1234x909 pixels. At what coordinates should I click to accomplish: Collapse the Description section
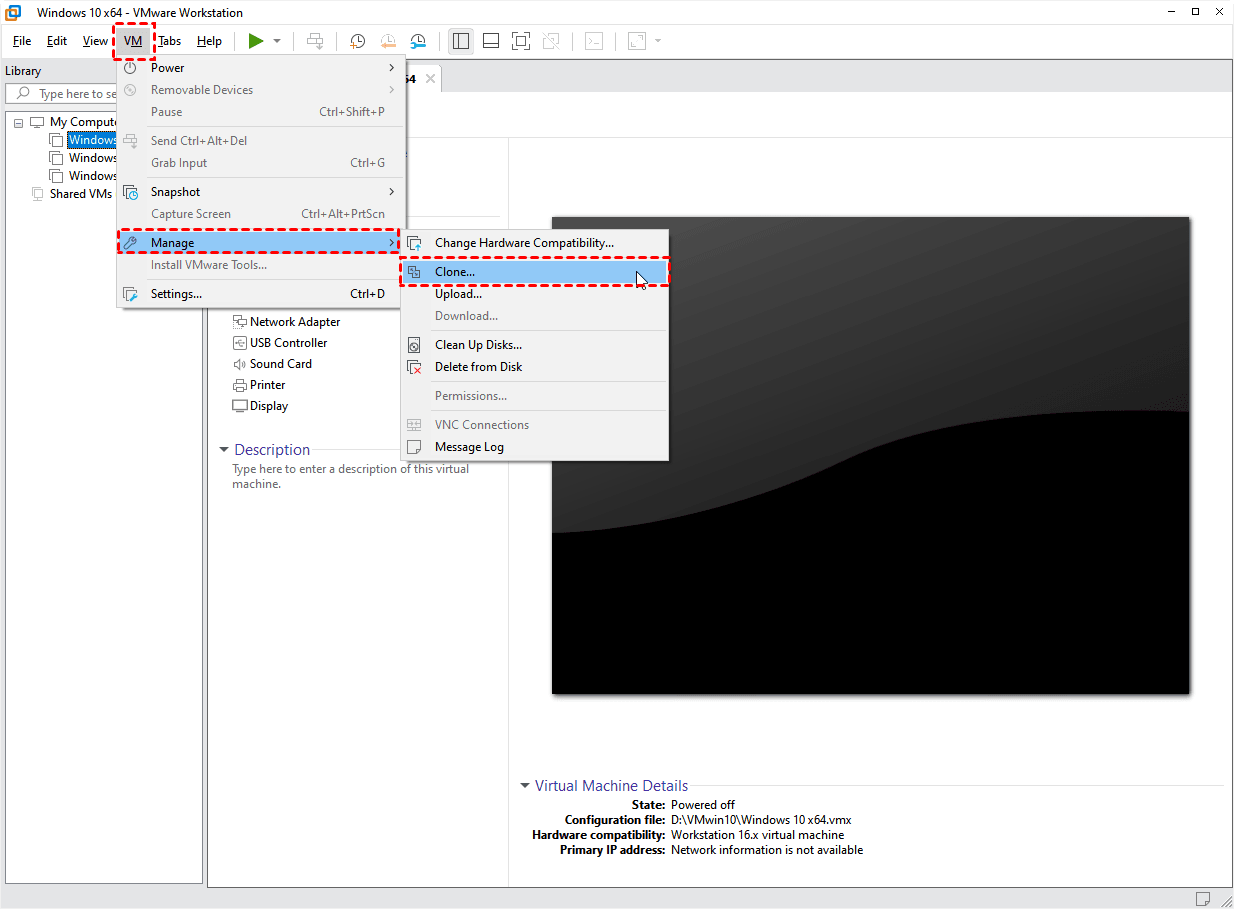[x=224, y=450]
